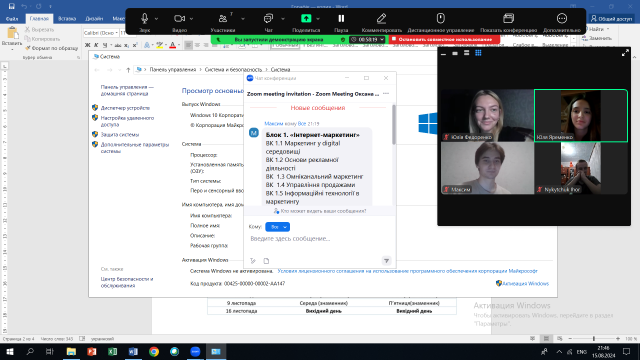Screen dimensions: 640x360
Task: Click Формат по образцу in Word
Action: pos(51,48)
